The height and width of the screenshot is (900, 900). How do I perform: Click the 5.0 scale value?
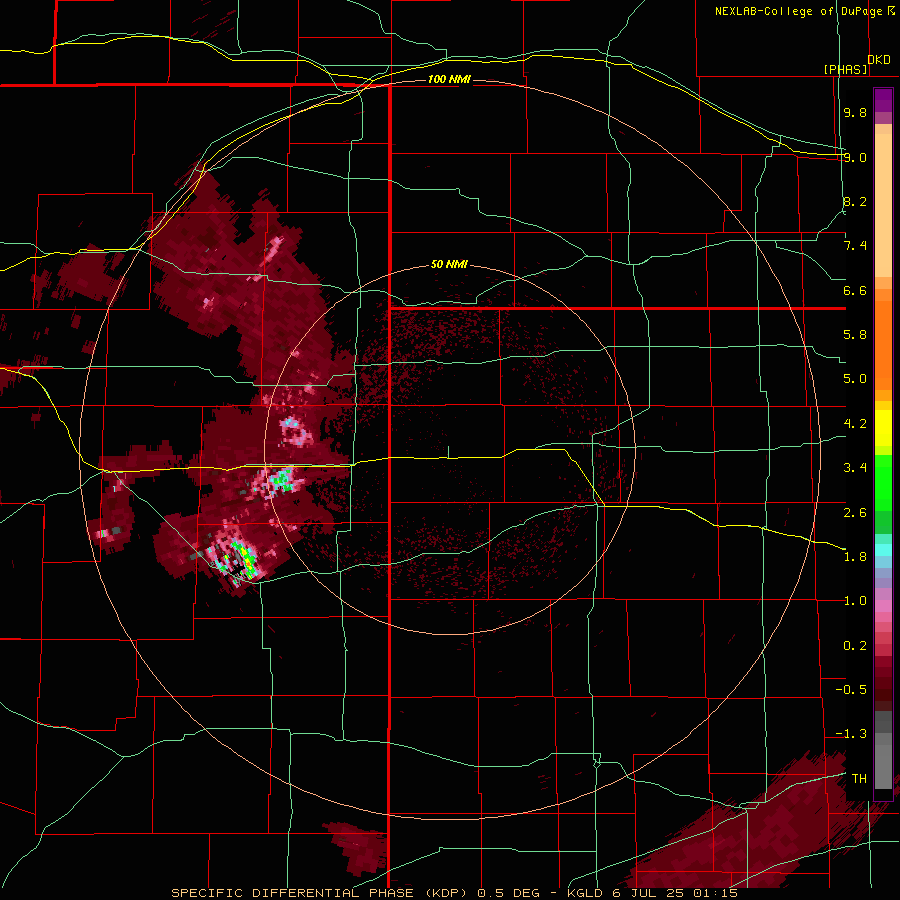point(855,379)
